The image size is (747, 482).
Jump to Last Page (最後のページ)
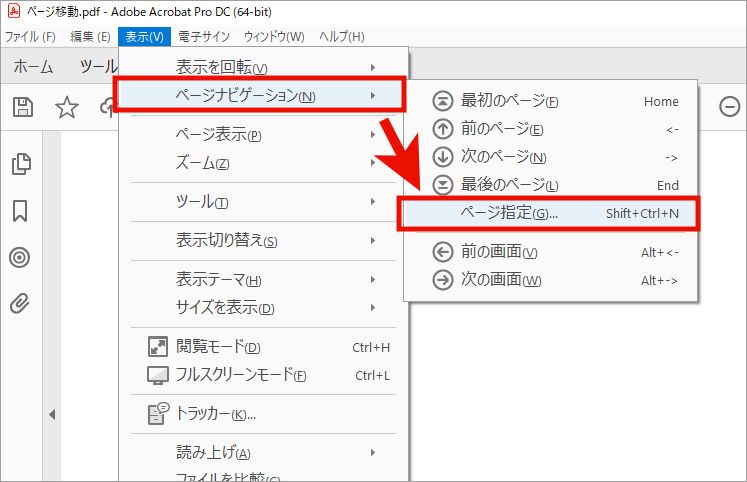pos(508,185)
